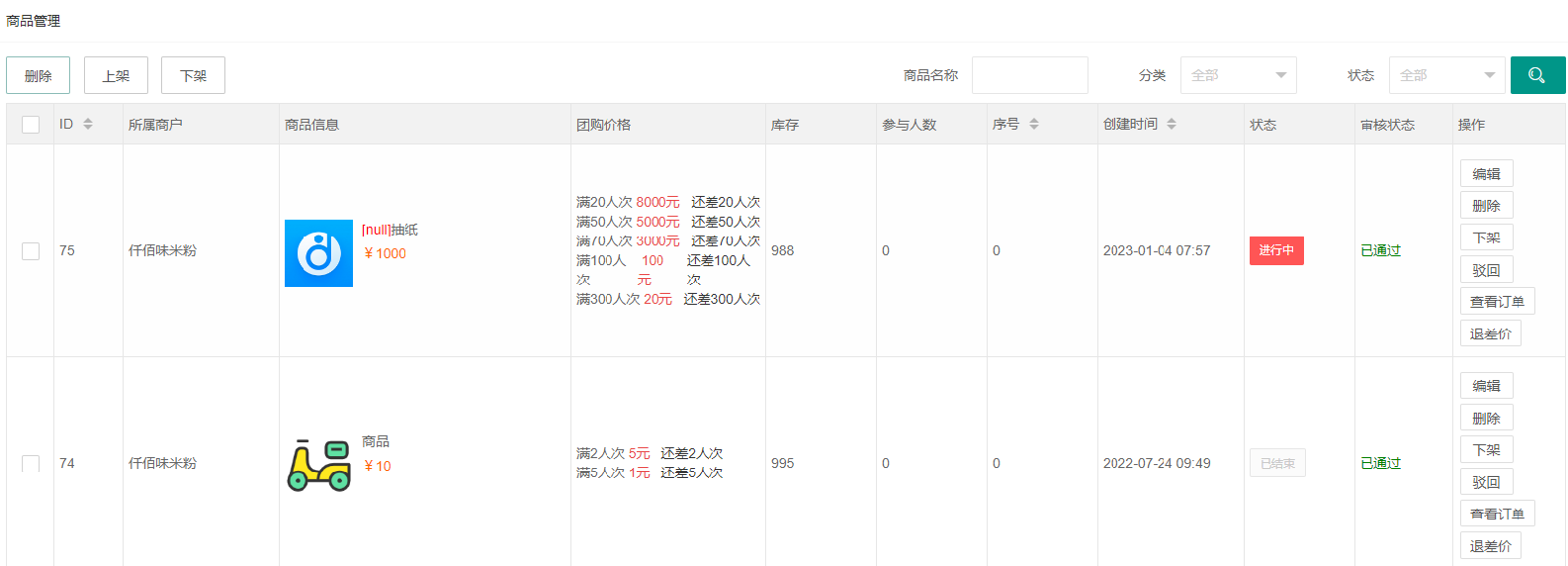
Task: Toggle the select-all header checkbox
Action: (31, 125)
